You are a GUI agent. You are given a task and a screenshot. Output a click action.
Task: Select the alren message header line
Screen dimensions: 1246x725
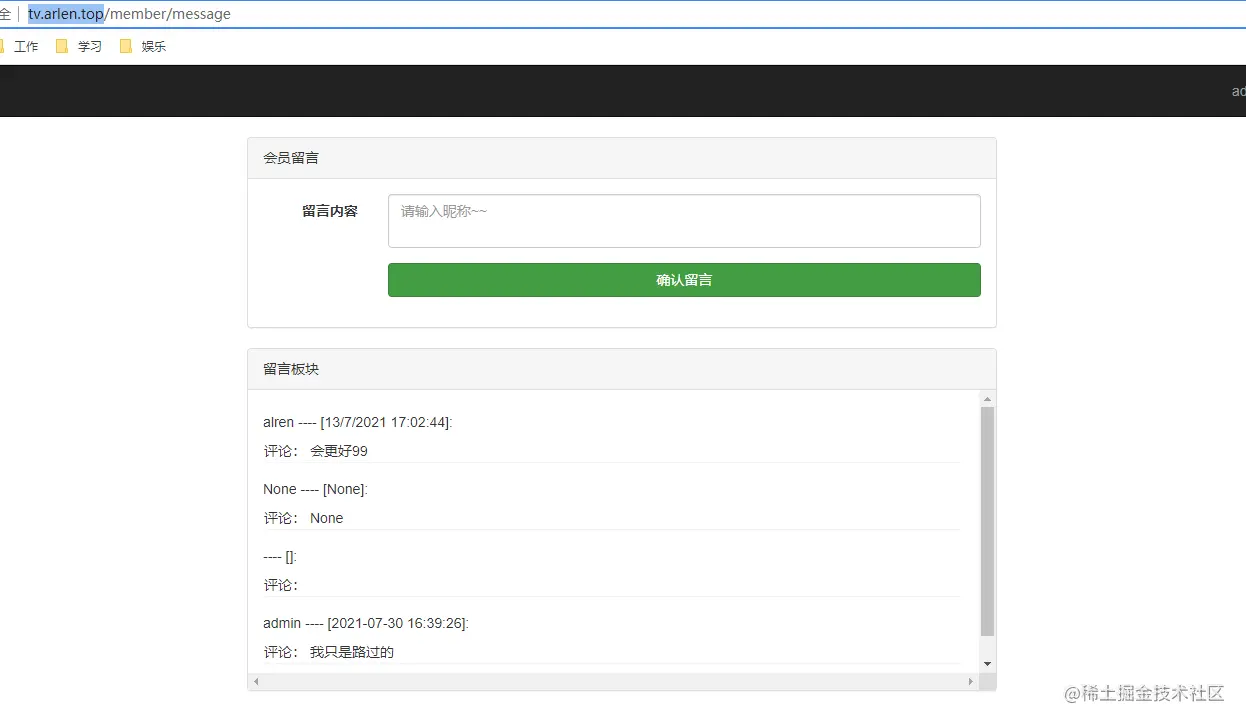(358, 423)
